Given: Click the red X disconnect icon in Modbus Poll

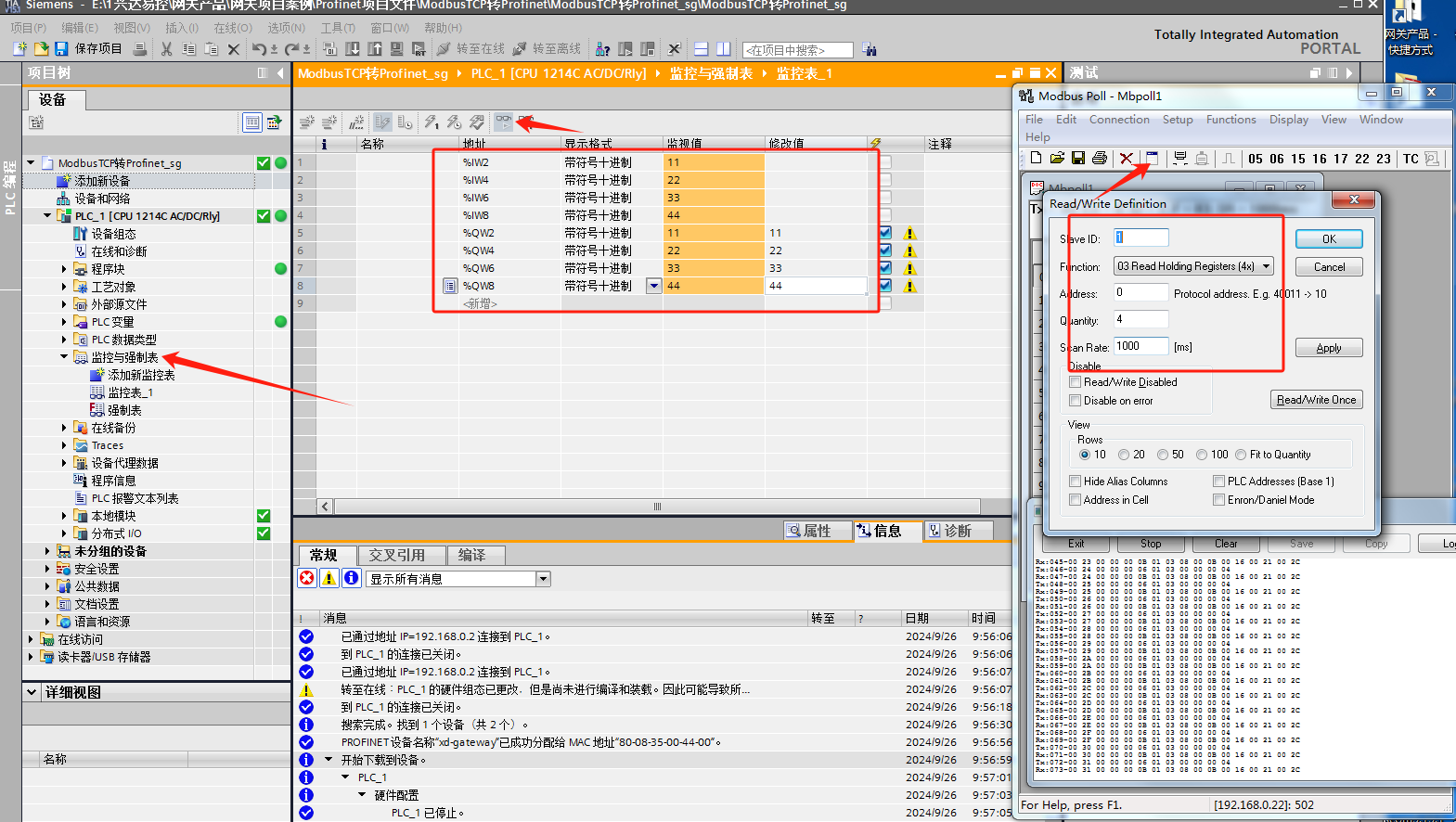Looking at the screenshot, I should pyautogui.click(x=1126, y=159).
